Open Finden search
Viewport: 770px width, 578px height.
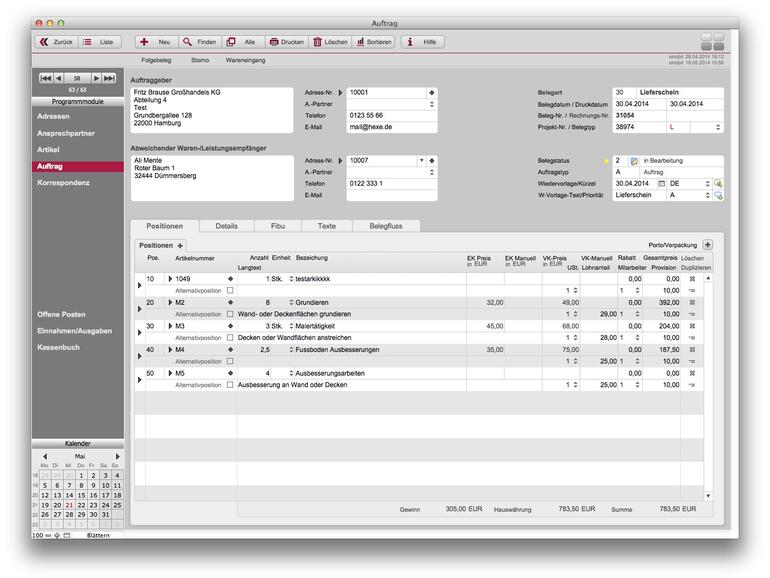pos(200,42)
